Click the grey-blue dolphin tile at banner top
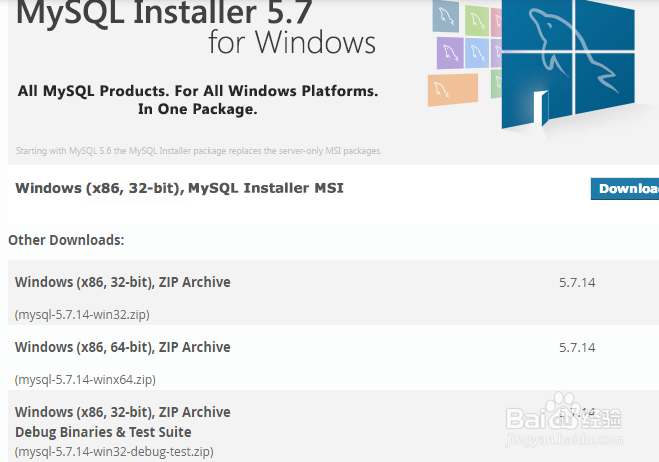Image resolution: width=659 pixels, height=462 pixels. pos(446,16)
